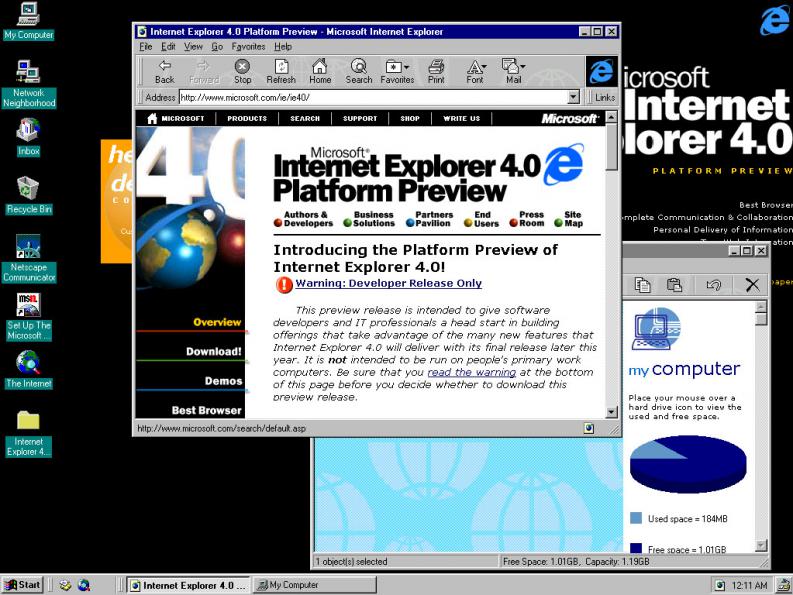Open the address bar dropdown arrow
Screen dimensions: 793x595
[573, 97]
